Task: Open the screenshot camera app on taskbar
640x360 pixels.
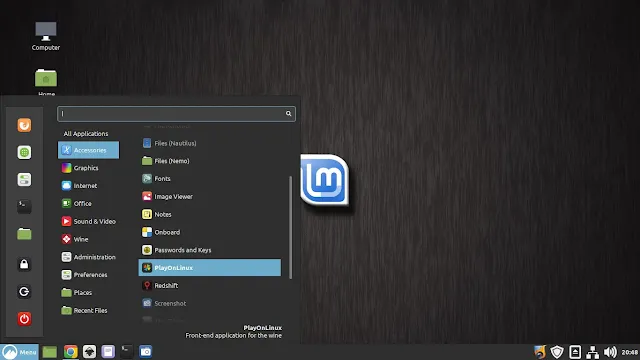Action: click(x=146, y=352)
